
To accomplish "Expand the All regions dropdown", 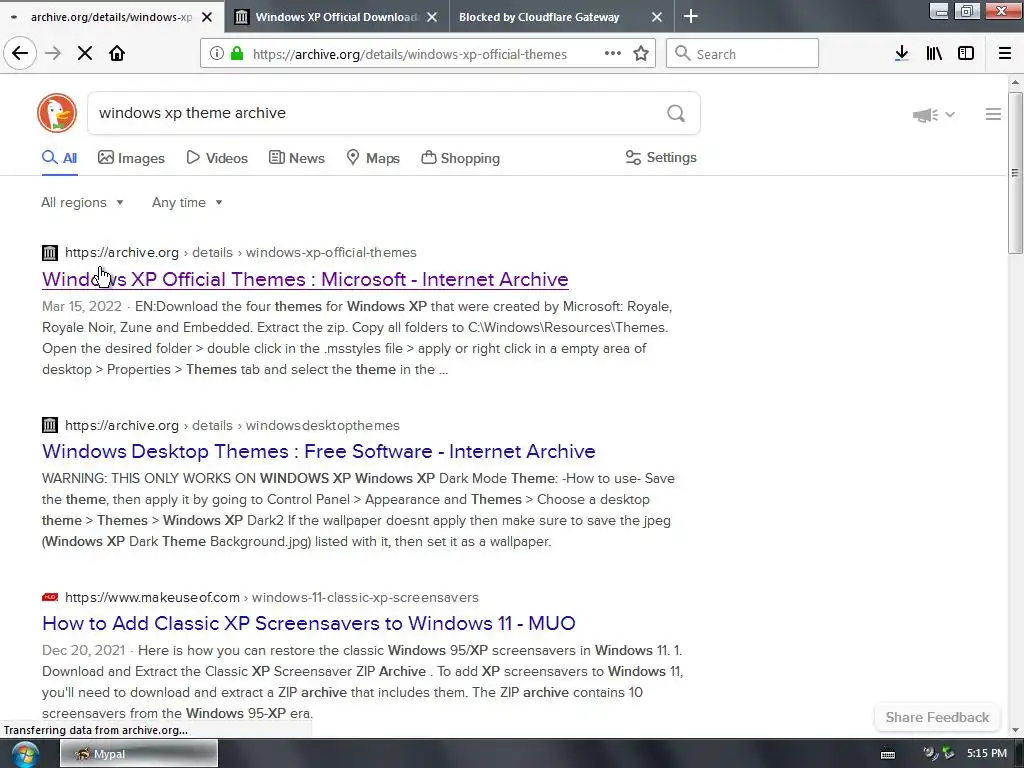I will [x=82, y=202].
